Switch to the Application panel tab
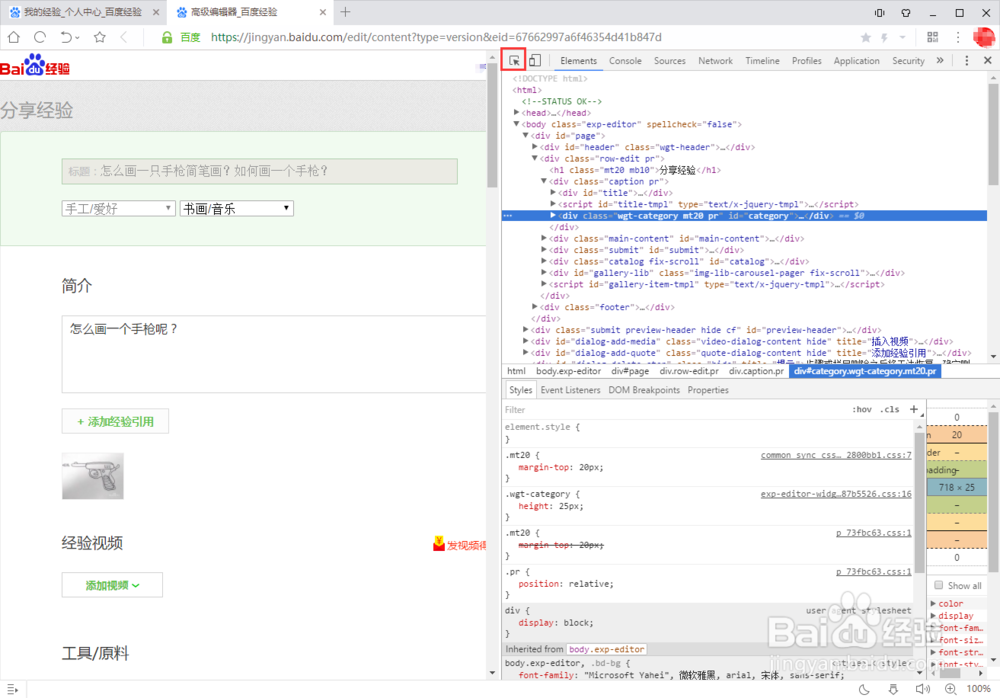The height and width of the screenshot is (698, 1000). click(x=857, y=61)
